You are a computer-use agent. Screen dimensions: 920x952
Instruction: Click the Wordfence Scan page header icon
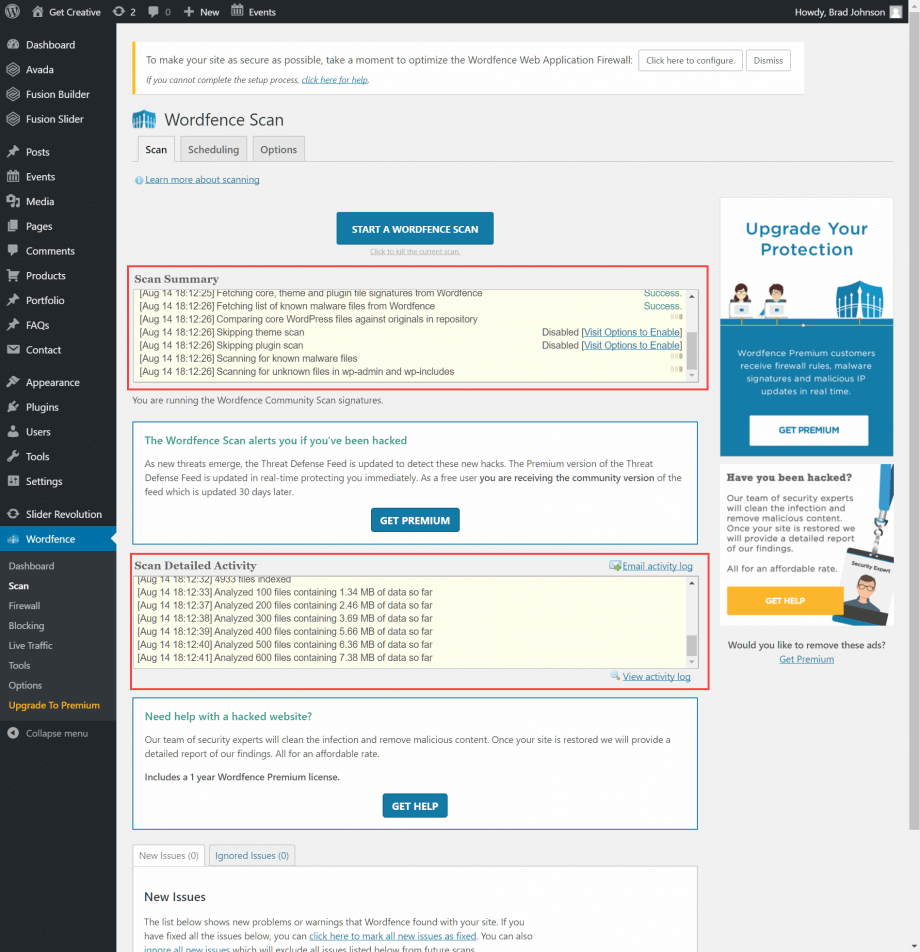pos(143,119)
